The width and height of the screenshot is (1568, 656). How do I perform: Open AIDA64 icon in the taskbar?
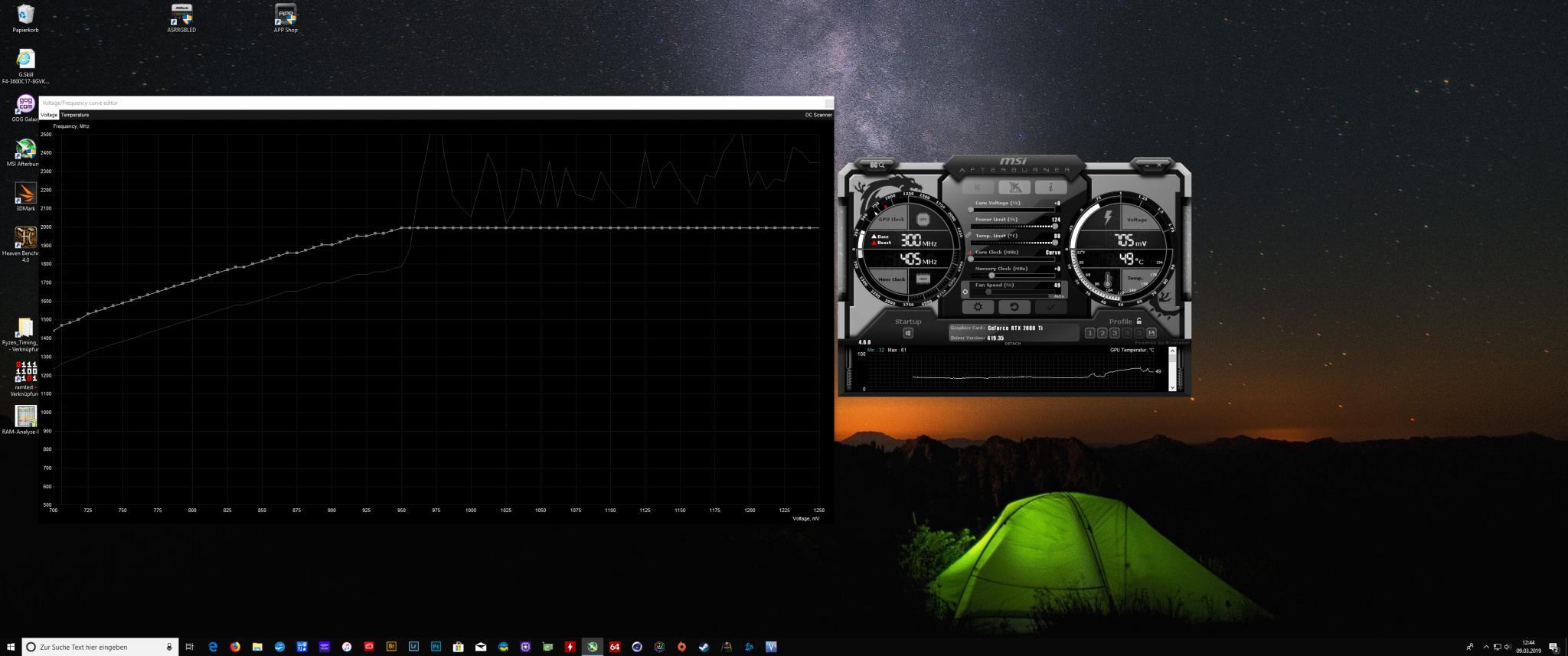tap(615, 647)
